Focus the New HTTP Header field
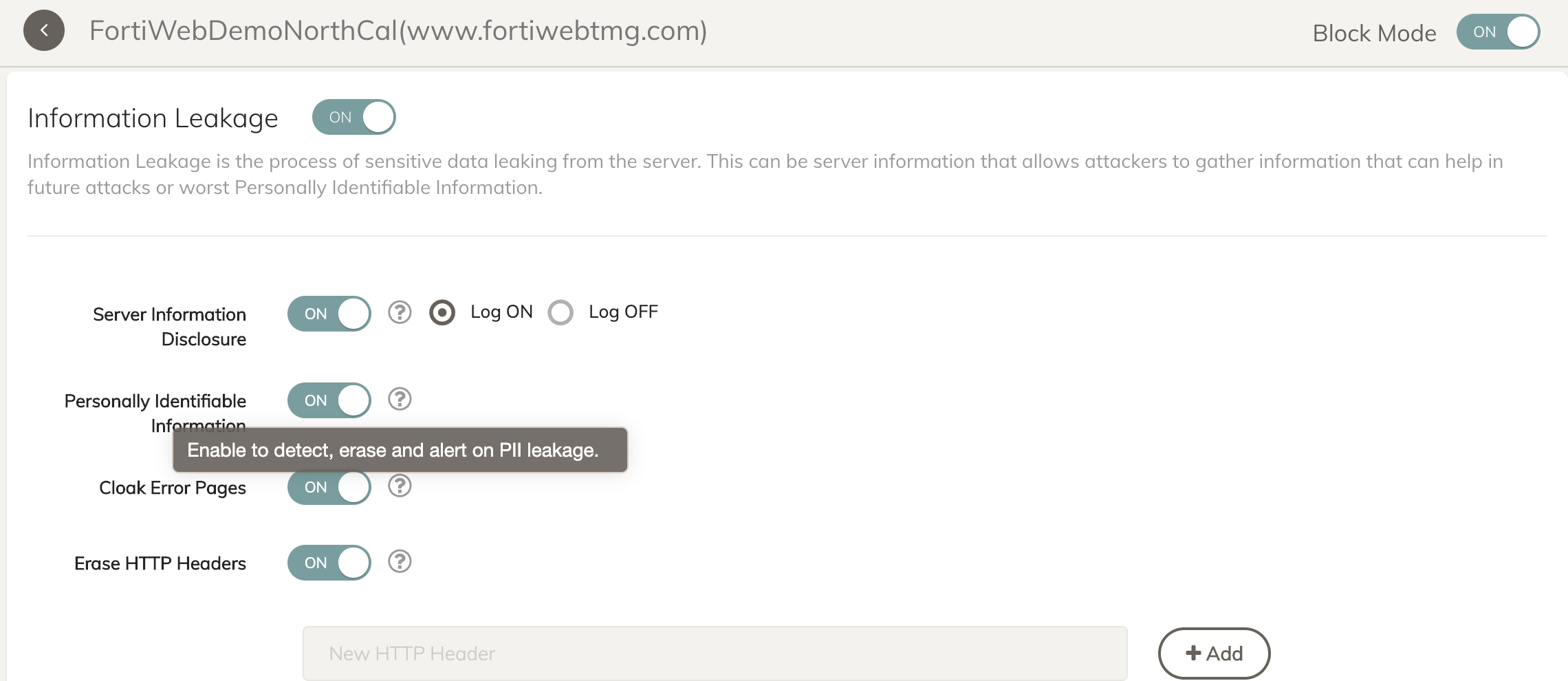The height and width of the screenshot is (681, 1568). pos(715,653)
